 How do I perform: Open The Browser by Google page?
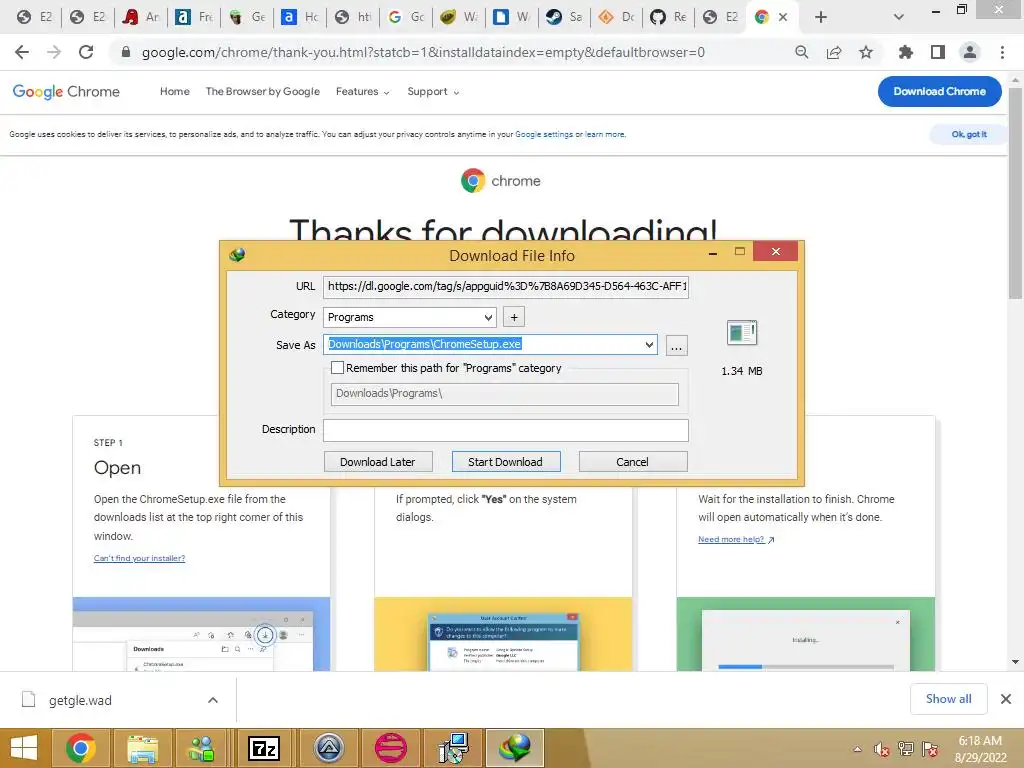coord(263,91)
